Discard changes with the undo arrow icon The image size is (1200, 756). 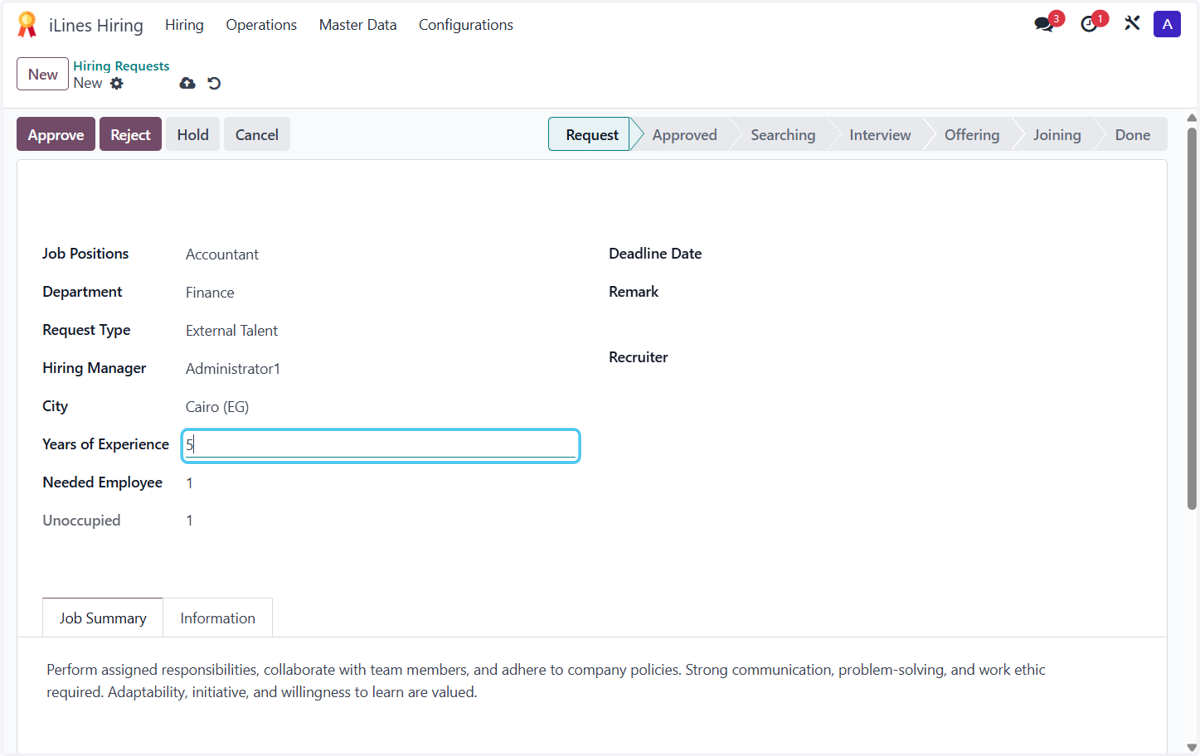tap(214, 83)
